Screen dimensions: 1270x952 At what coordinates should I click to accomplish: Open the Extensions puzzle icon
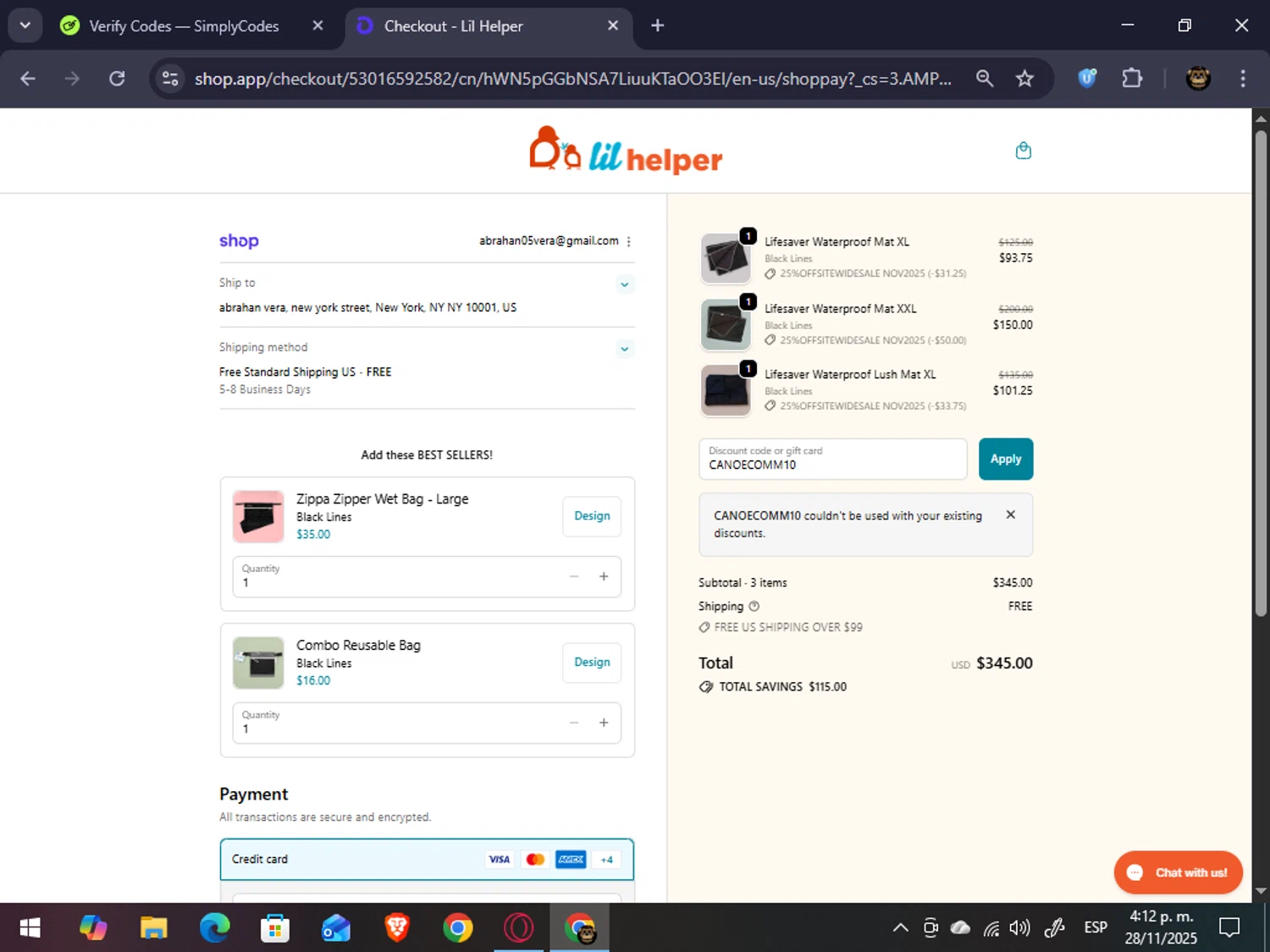[x=1132, y=79]
